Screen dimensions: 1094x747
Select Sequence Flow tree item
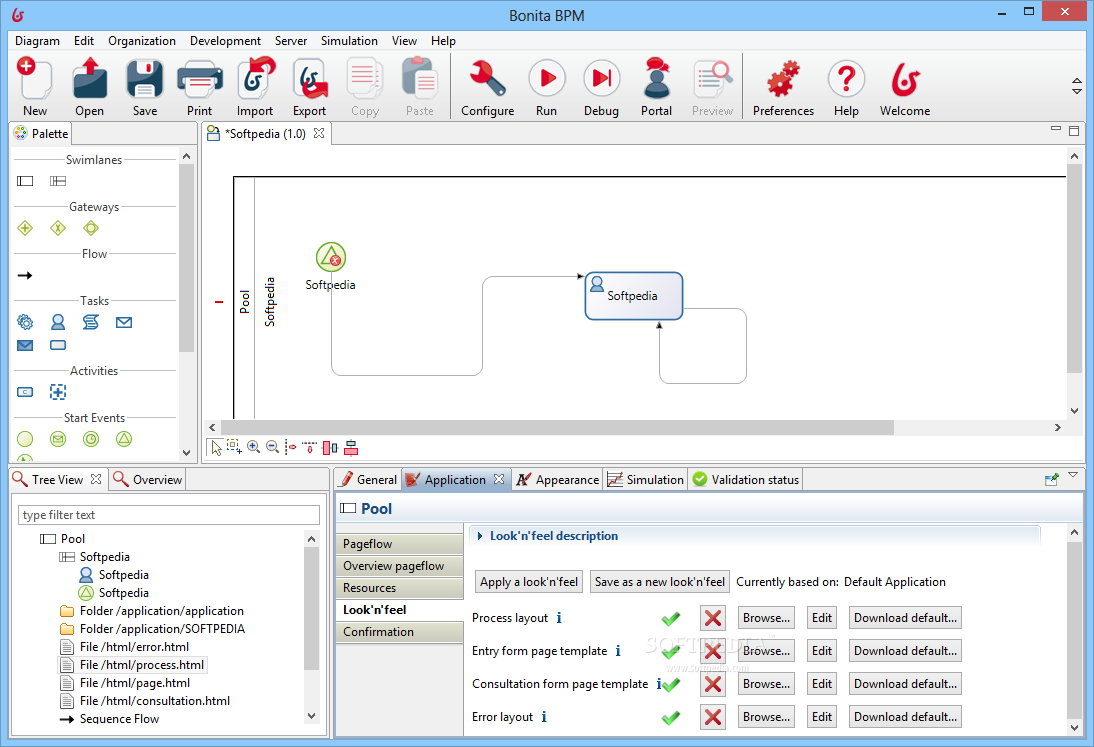(x=110, y=718)
